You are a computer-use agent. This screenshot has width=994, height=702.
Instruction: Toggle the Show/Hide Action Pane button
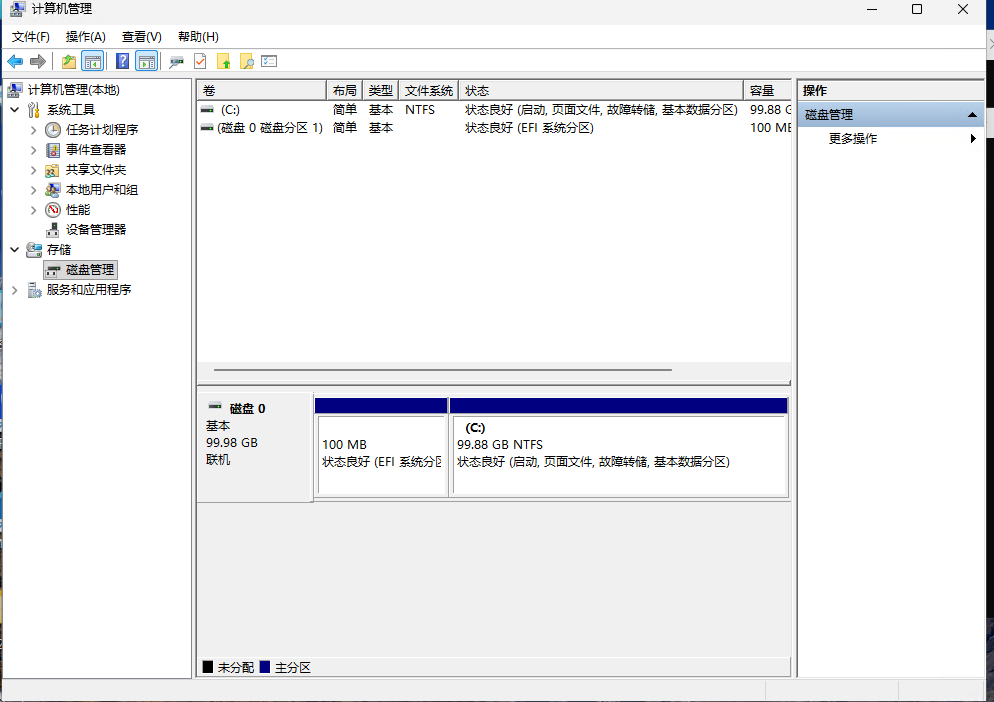(x=146, y=61)
